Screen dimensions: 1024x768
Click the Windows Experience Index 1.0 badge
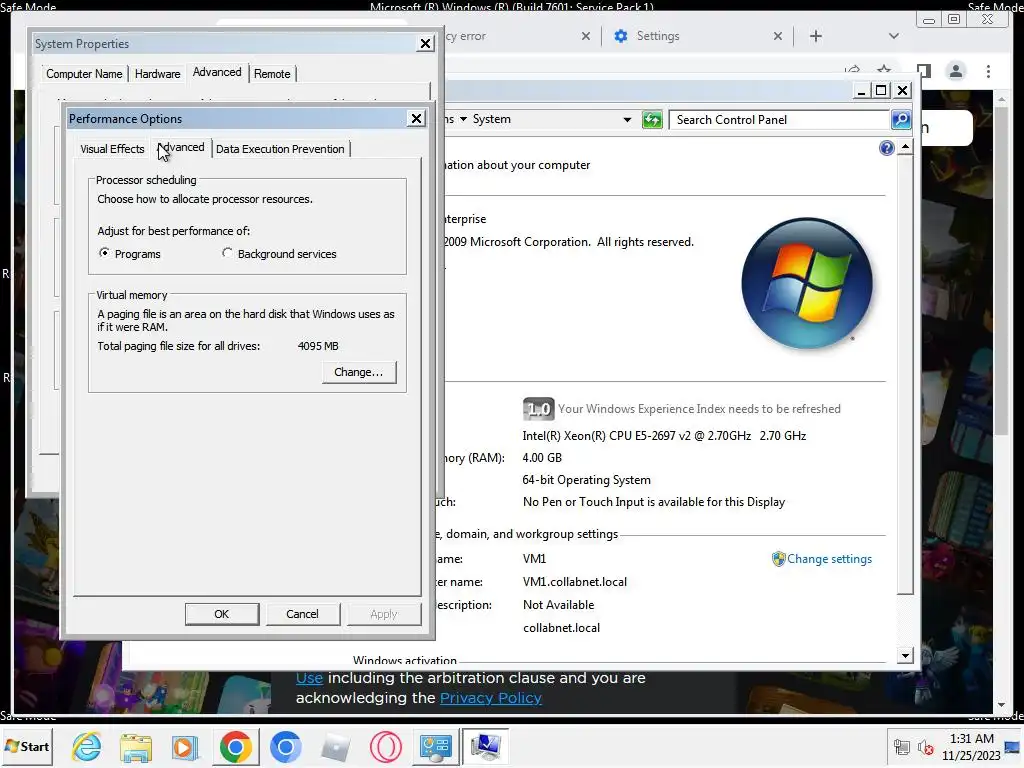pyautogui.click(x=538, y=409)
